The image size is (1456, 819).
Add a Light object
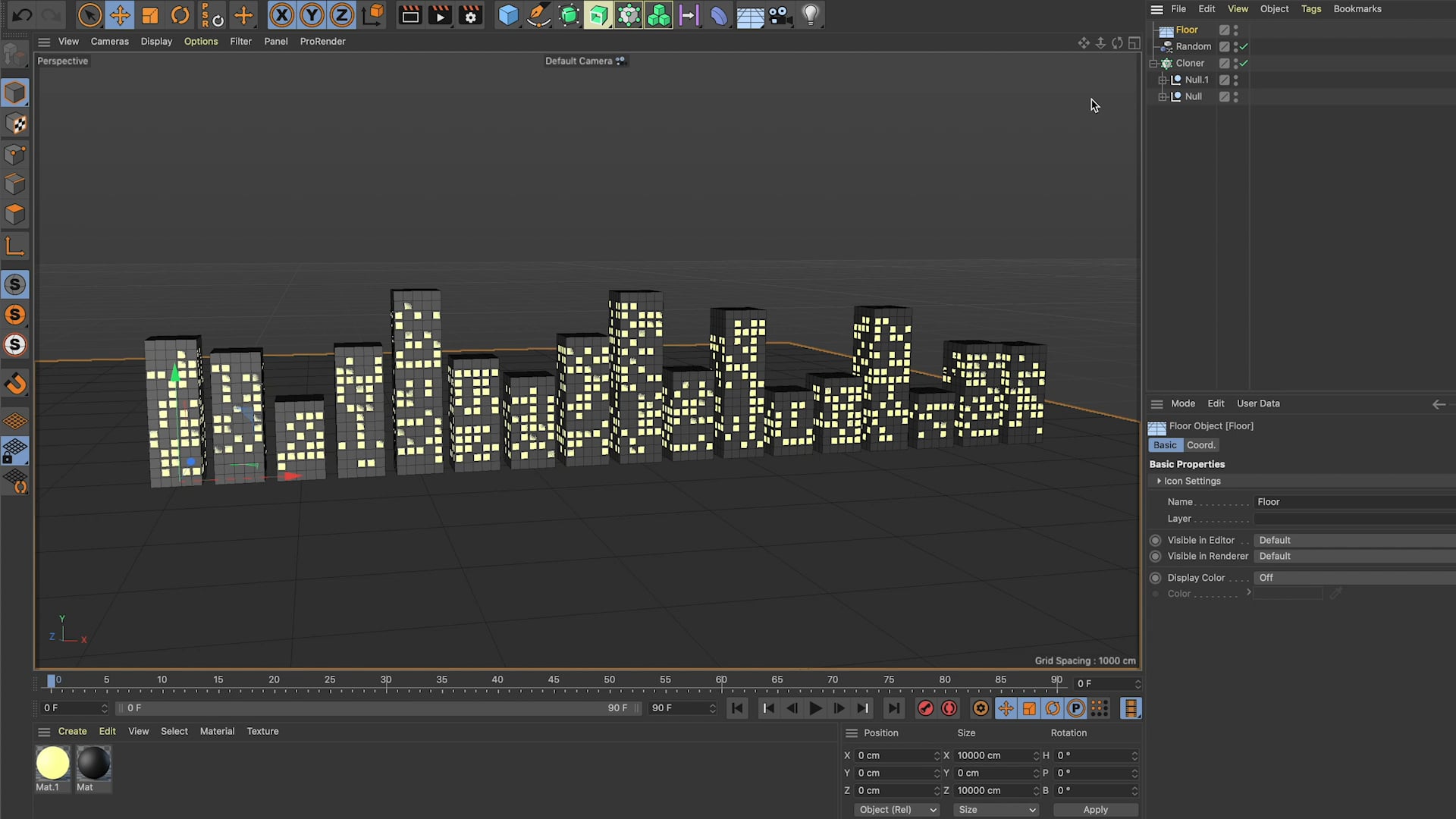pyautogui.click(x=811, y=14)
